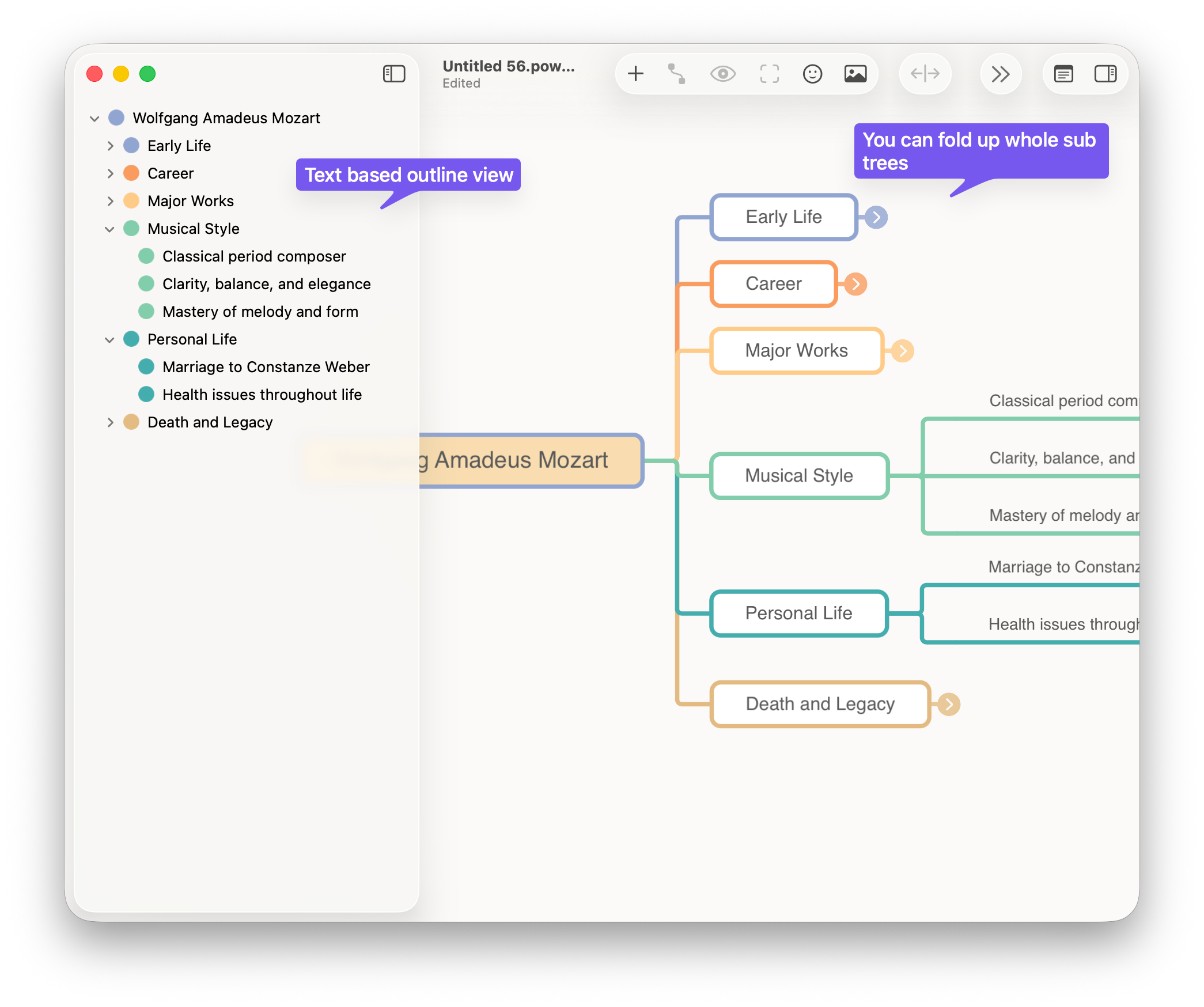Screen dimensions: 1204x1007
Task: Click the fit-to-screen frame icon
Action: click(769, 74)
